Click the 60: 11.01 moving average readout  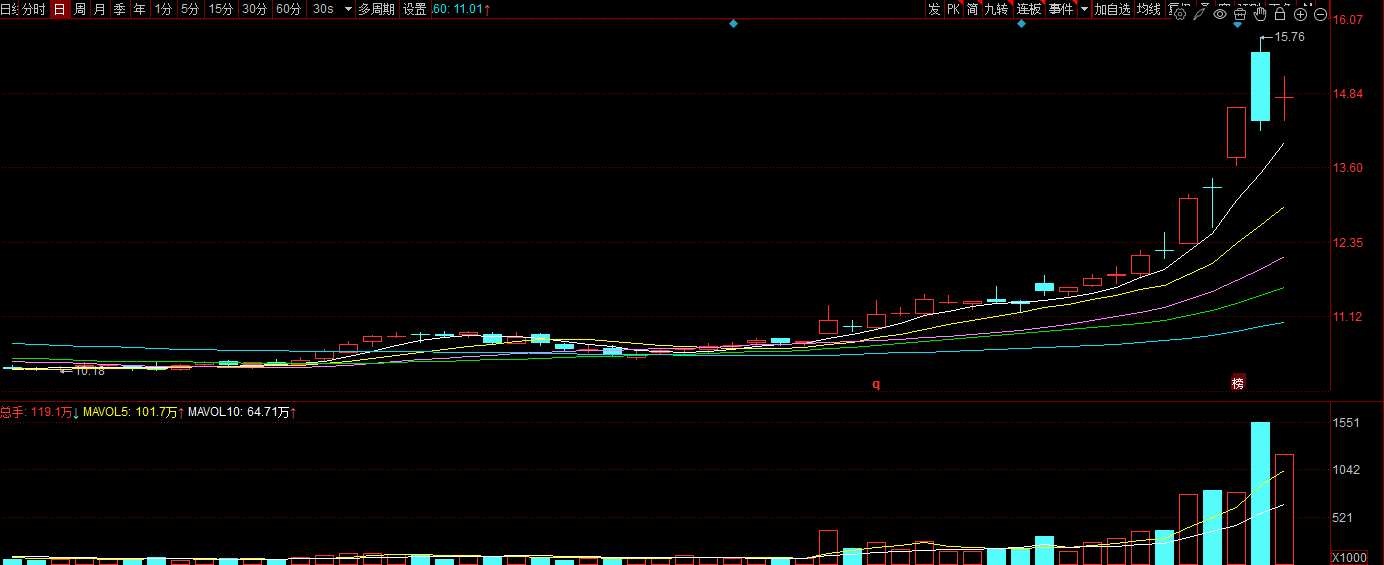(461, 9)
